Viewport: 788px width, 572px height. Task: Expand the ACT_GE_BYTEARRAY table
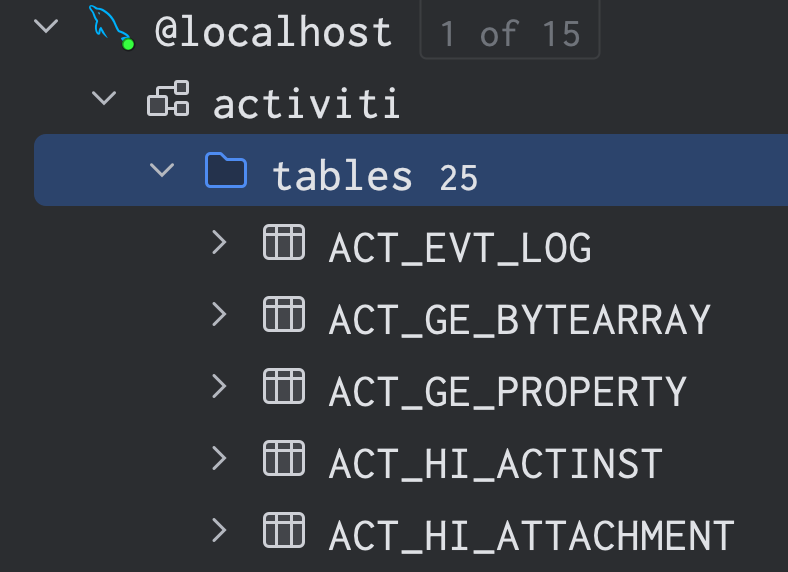pos(219,314)
